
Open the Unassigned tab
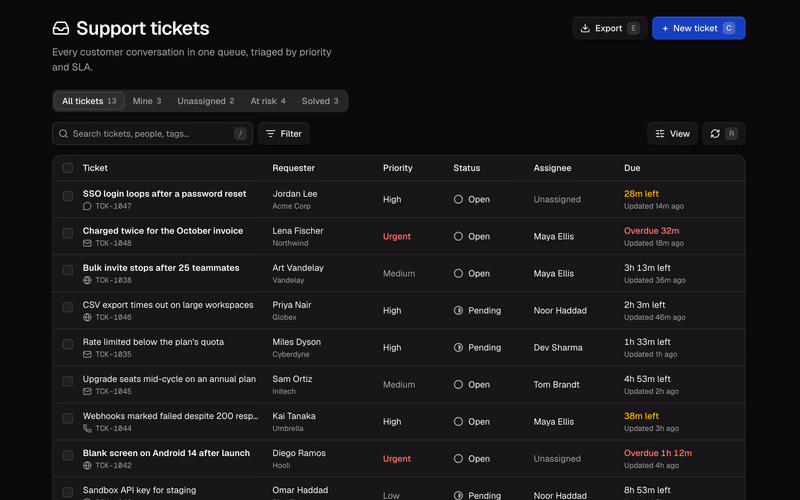click(206, 101)
